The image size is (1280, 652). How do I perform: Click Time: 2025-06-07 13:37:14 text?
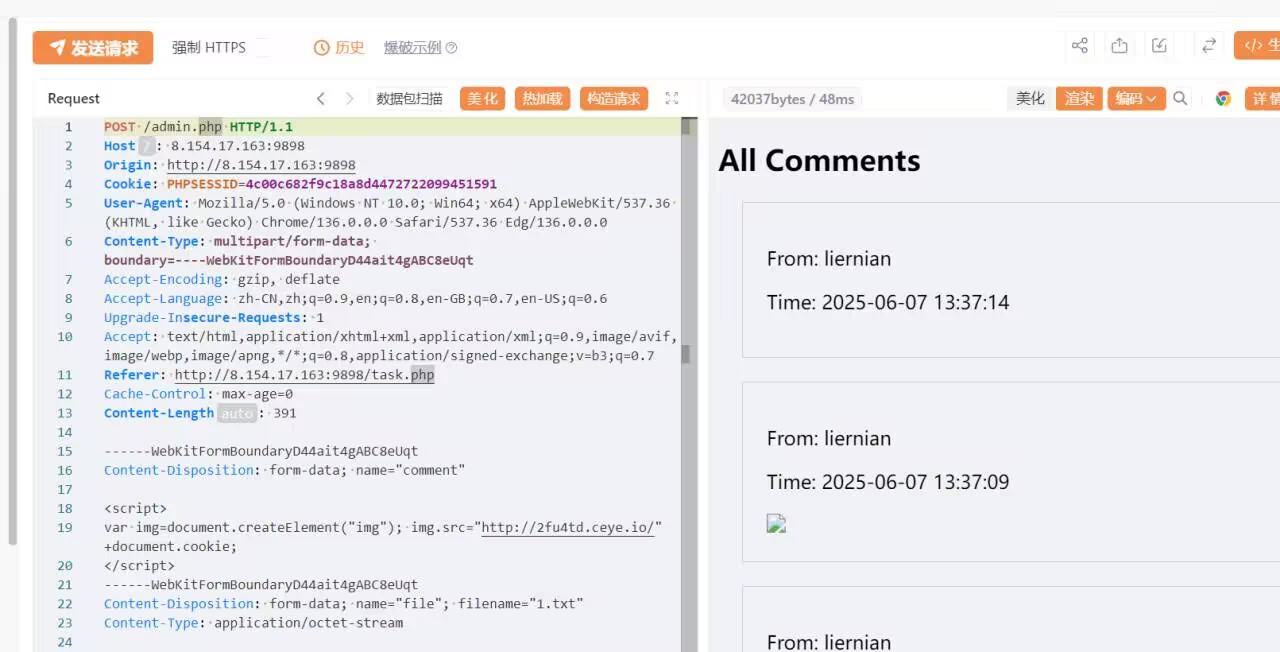pos(888,302)
